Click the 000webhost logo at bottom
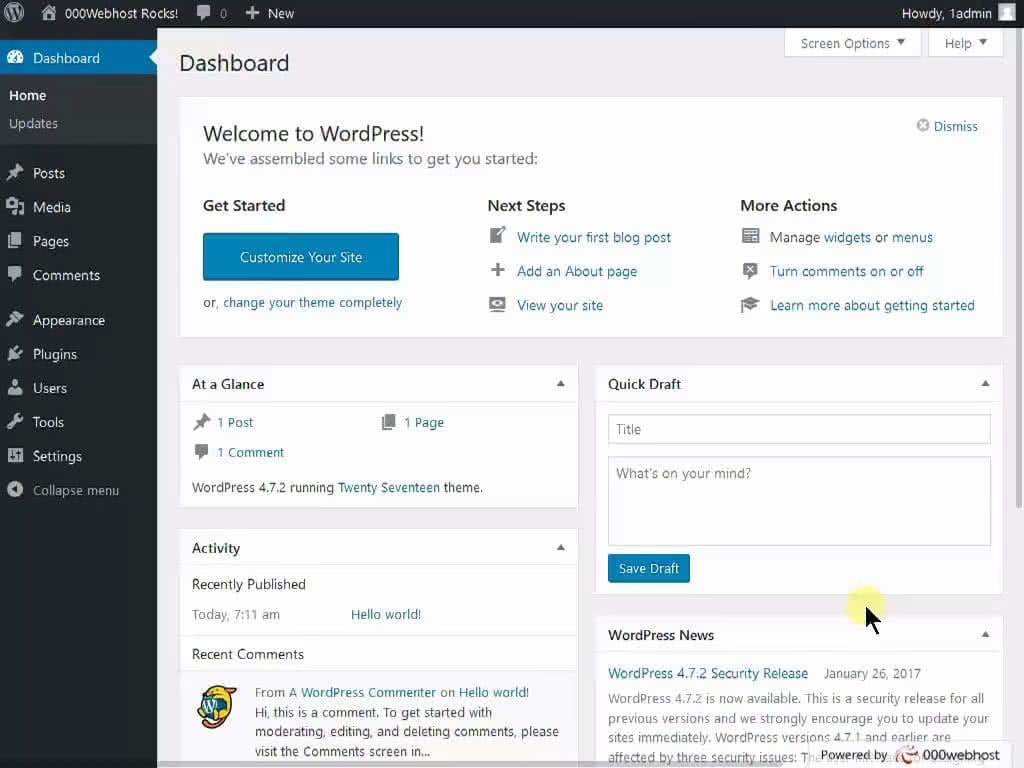 [x=947, y=755]
